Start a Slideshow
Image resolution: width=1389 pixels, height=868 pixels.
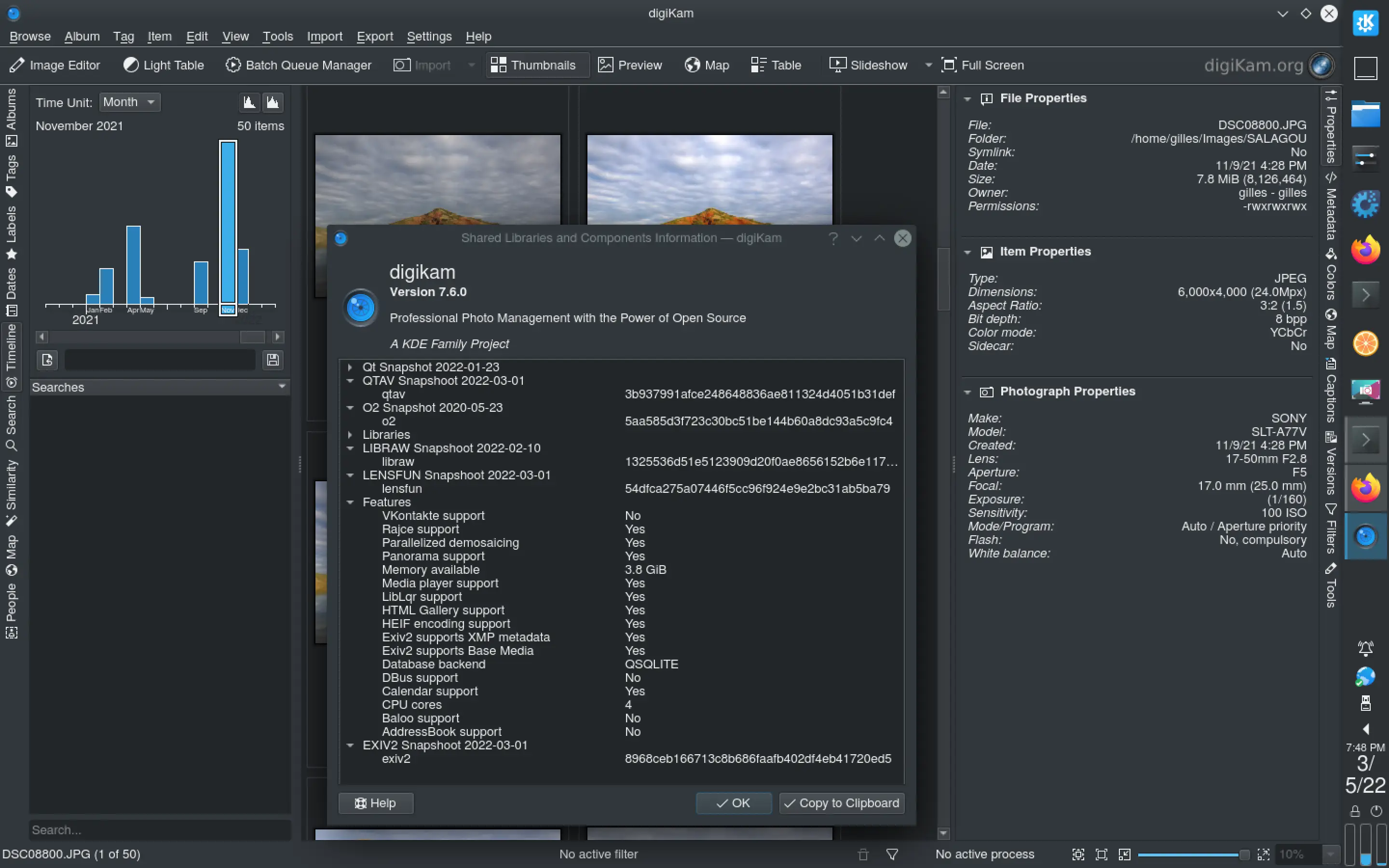point(867,65)
